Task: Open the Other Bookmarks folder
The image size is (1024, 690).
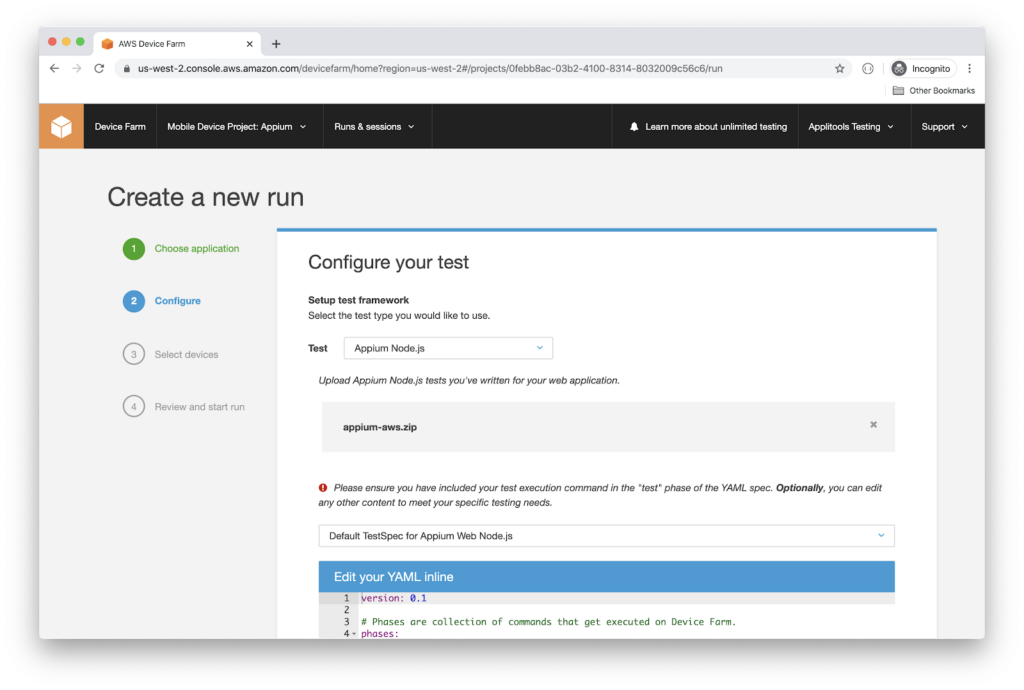Action: pos(934,91)
